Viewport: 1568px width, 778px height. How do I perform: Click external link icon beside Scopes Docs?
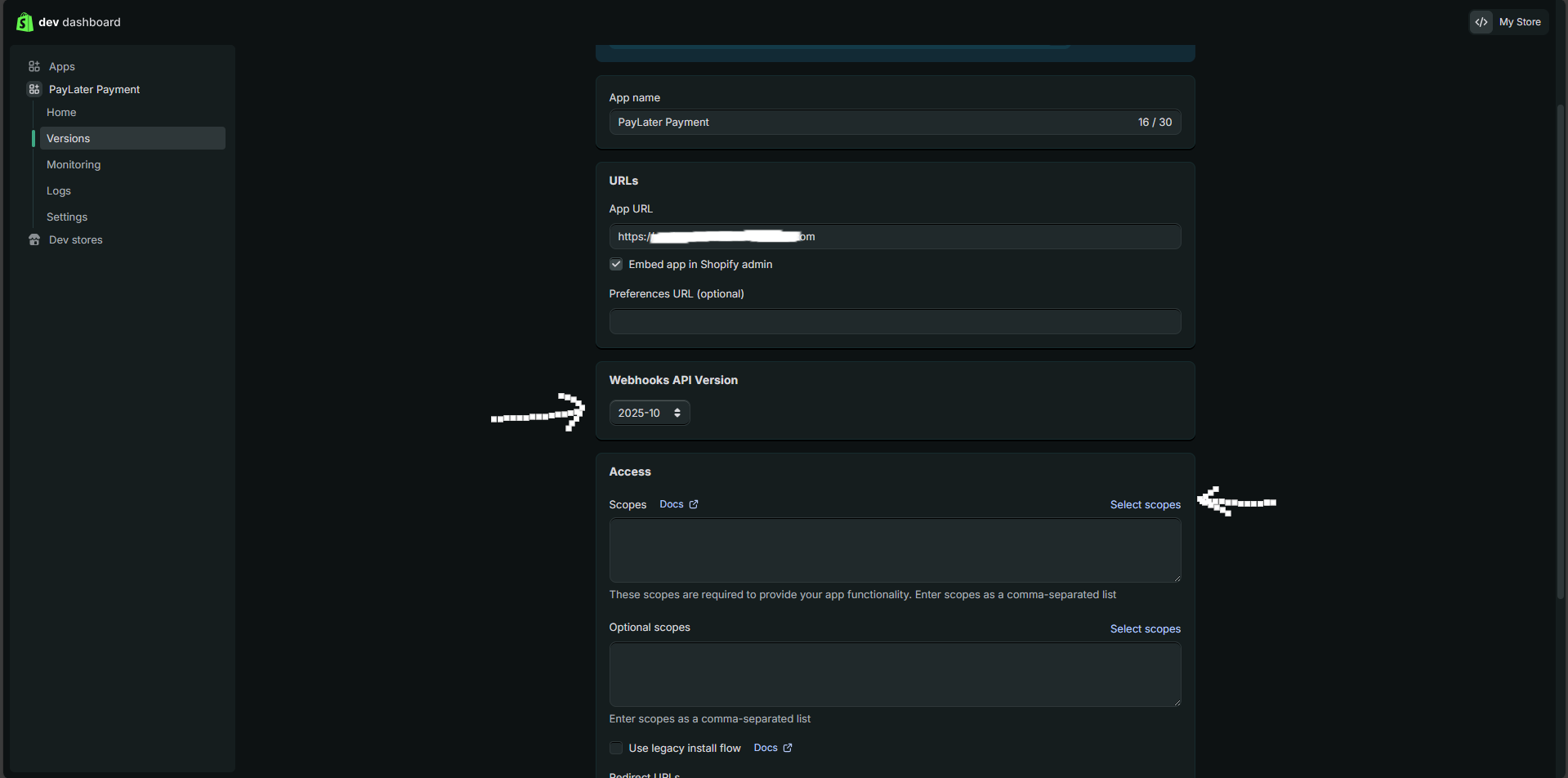(x=694, y=504)
